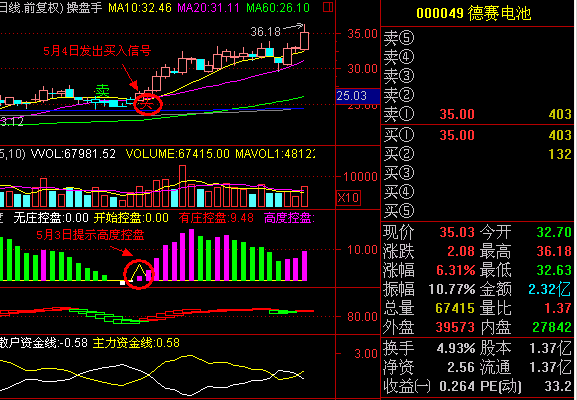The width and height of the screenshot is (577, 400).
Task: Click the 现价 35.03 current price value
Action: tap(457, 232)
